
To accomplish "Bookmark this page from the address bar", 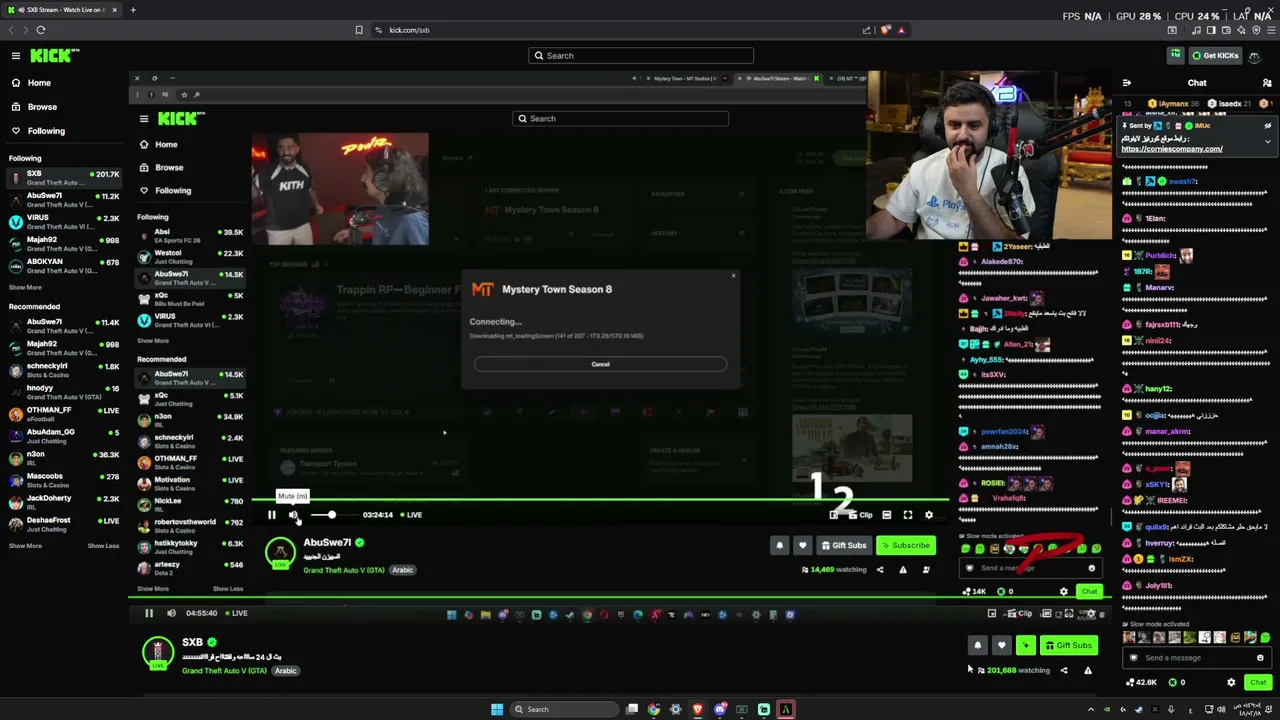I will coord(359,30).
